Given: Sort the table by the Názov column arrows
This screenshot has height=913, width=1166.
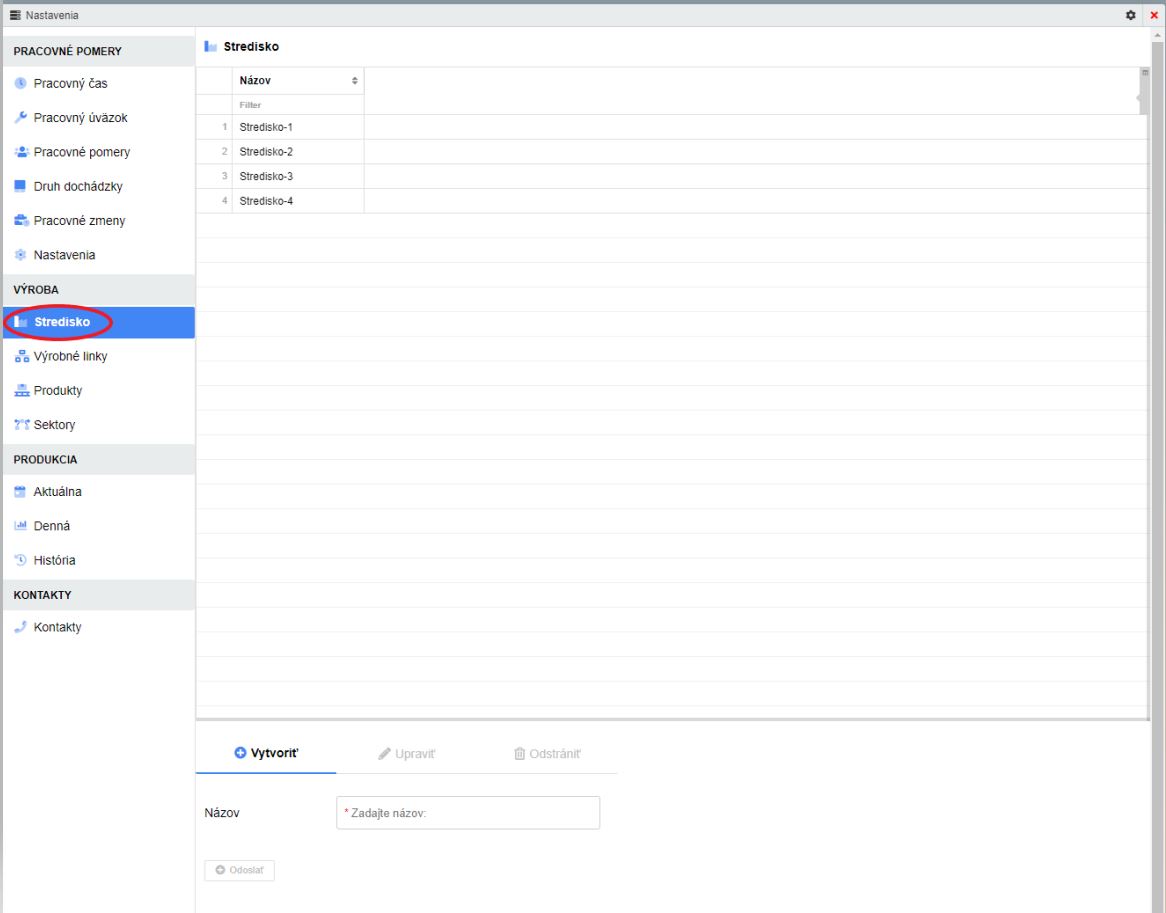Looking at the screenshot, I should tap(354, 81).
